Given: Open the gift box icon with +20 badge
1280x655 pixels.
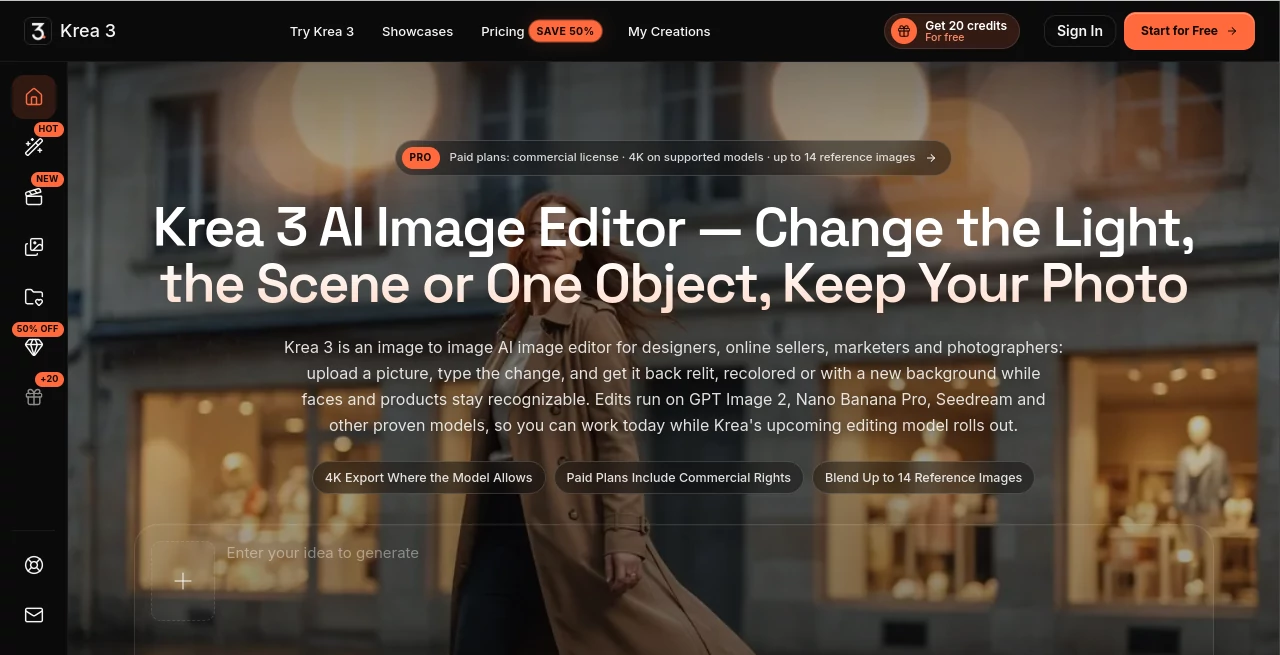Looking at the screenshot, I should pos(34,397).
